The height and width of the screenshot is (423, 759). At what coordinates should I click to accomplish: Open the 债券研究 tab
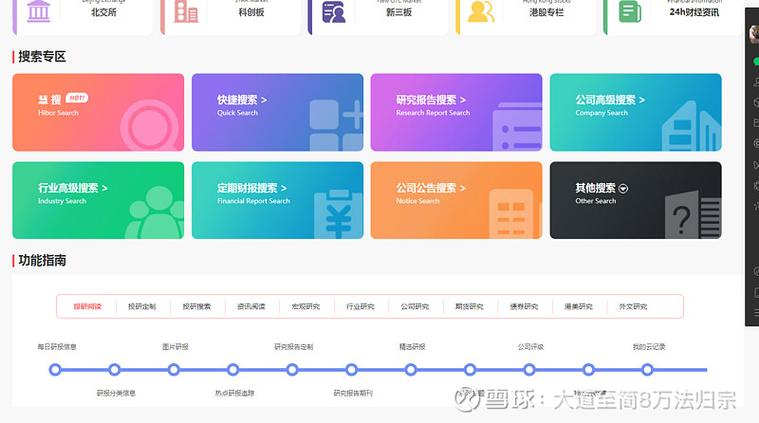click(x=524, y=306)
